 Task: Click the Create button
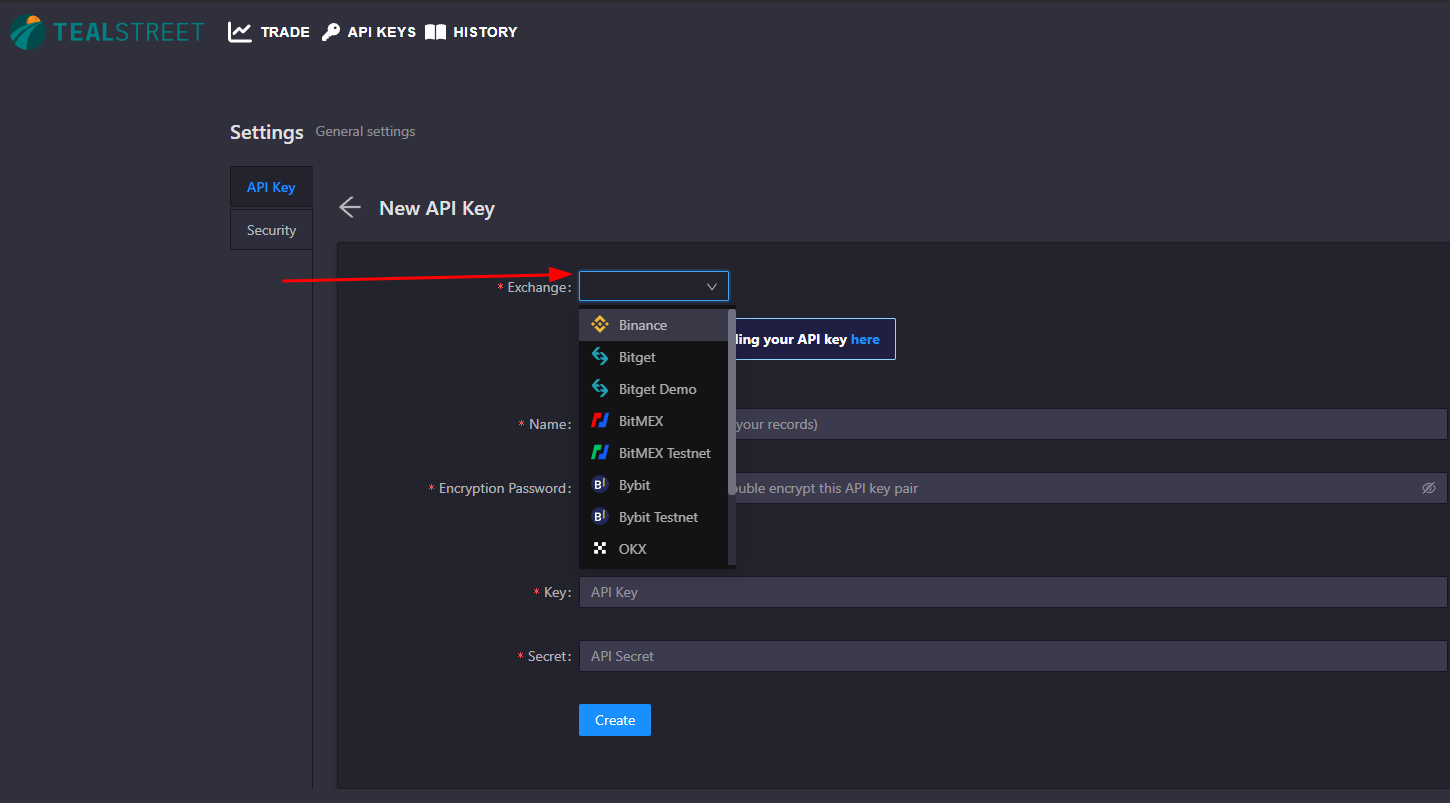615,720
